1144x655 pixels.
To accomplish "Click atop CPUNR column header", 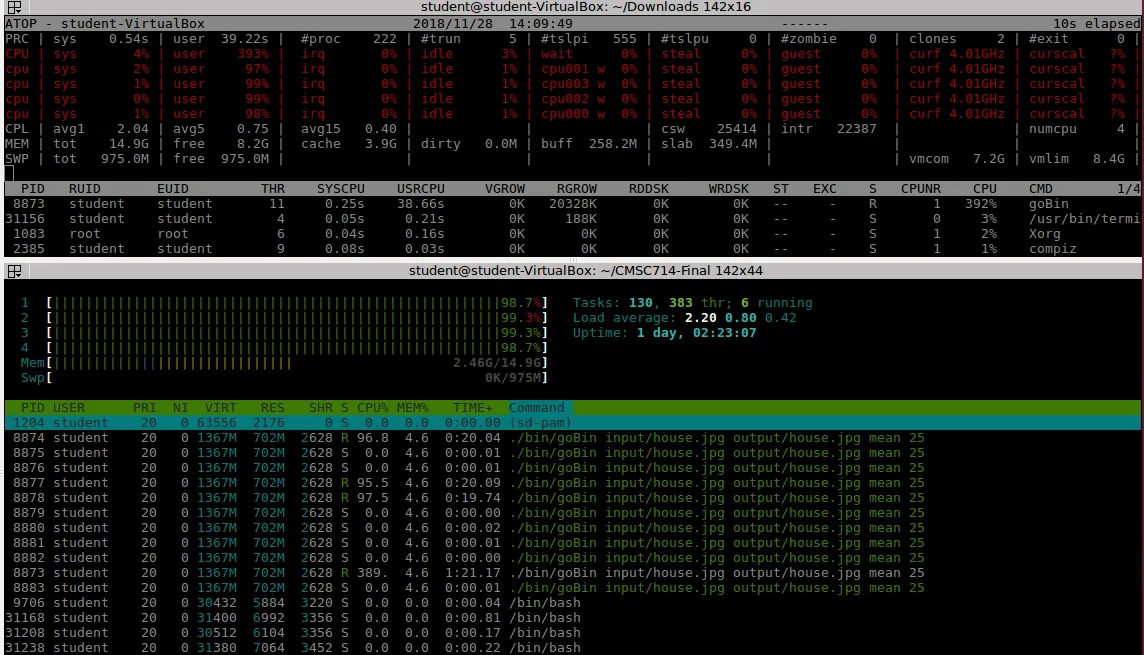I will pyautogui.click(x=920, y=189).
